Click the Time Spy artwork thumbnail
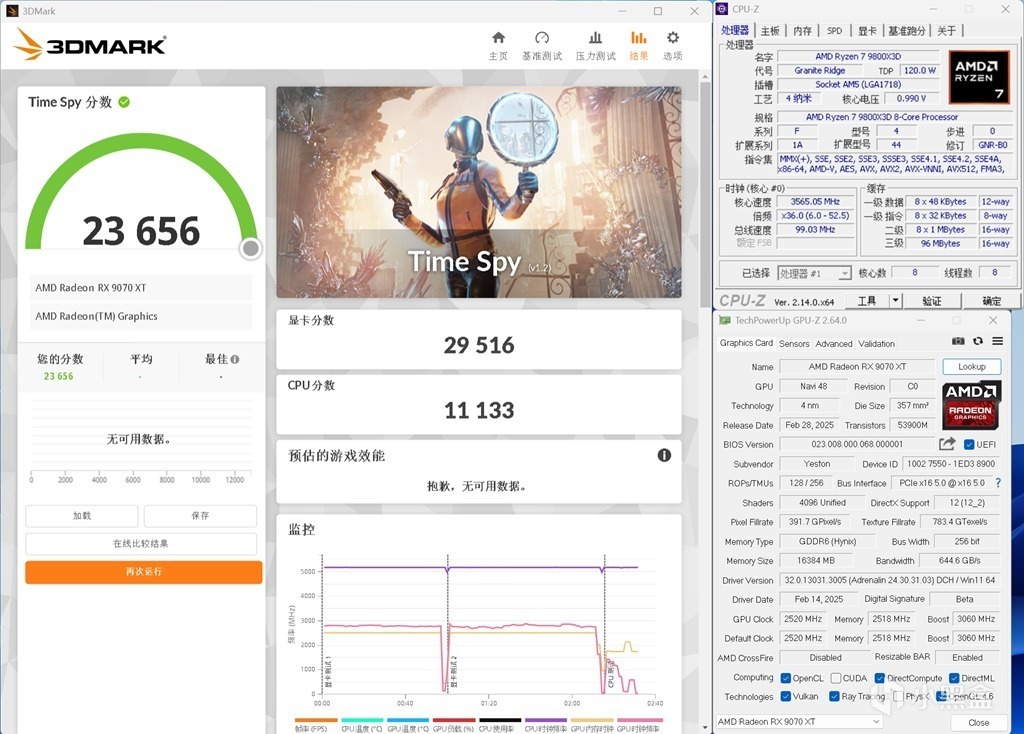1024x734 pixels. (x=479, y=192)
